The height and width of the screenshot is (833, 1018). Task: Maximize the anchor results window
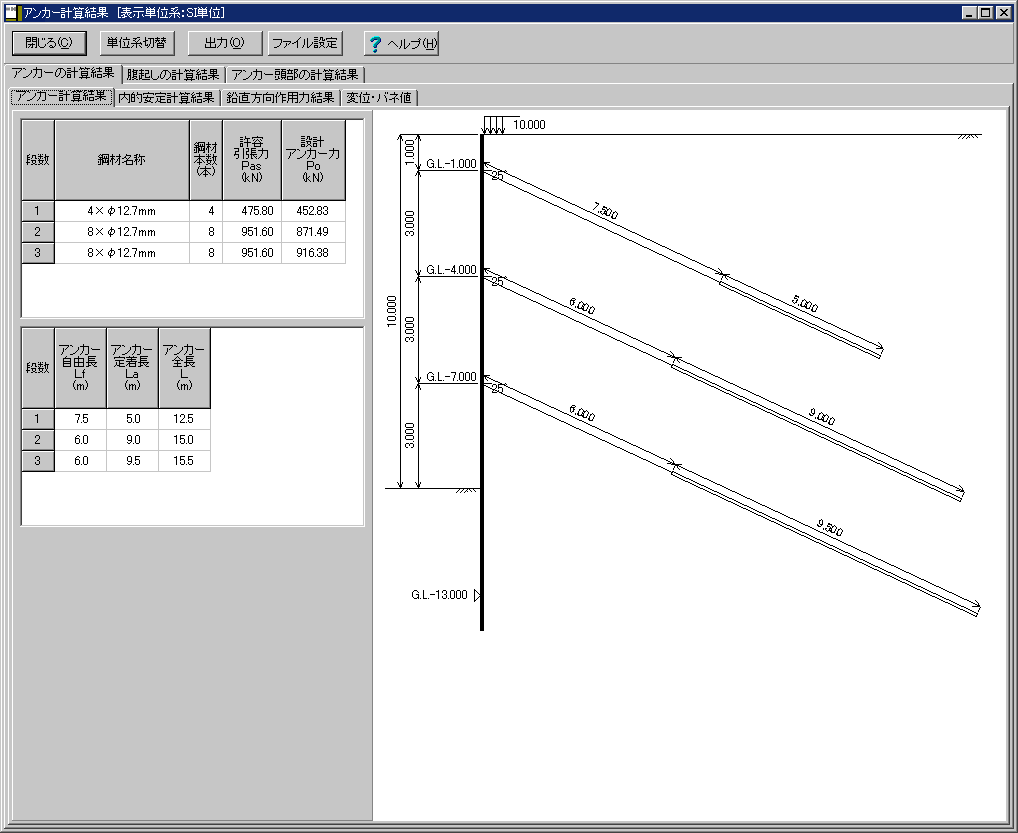point(985,13)
